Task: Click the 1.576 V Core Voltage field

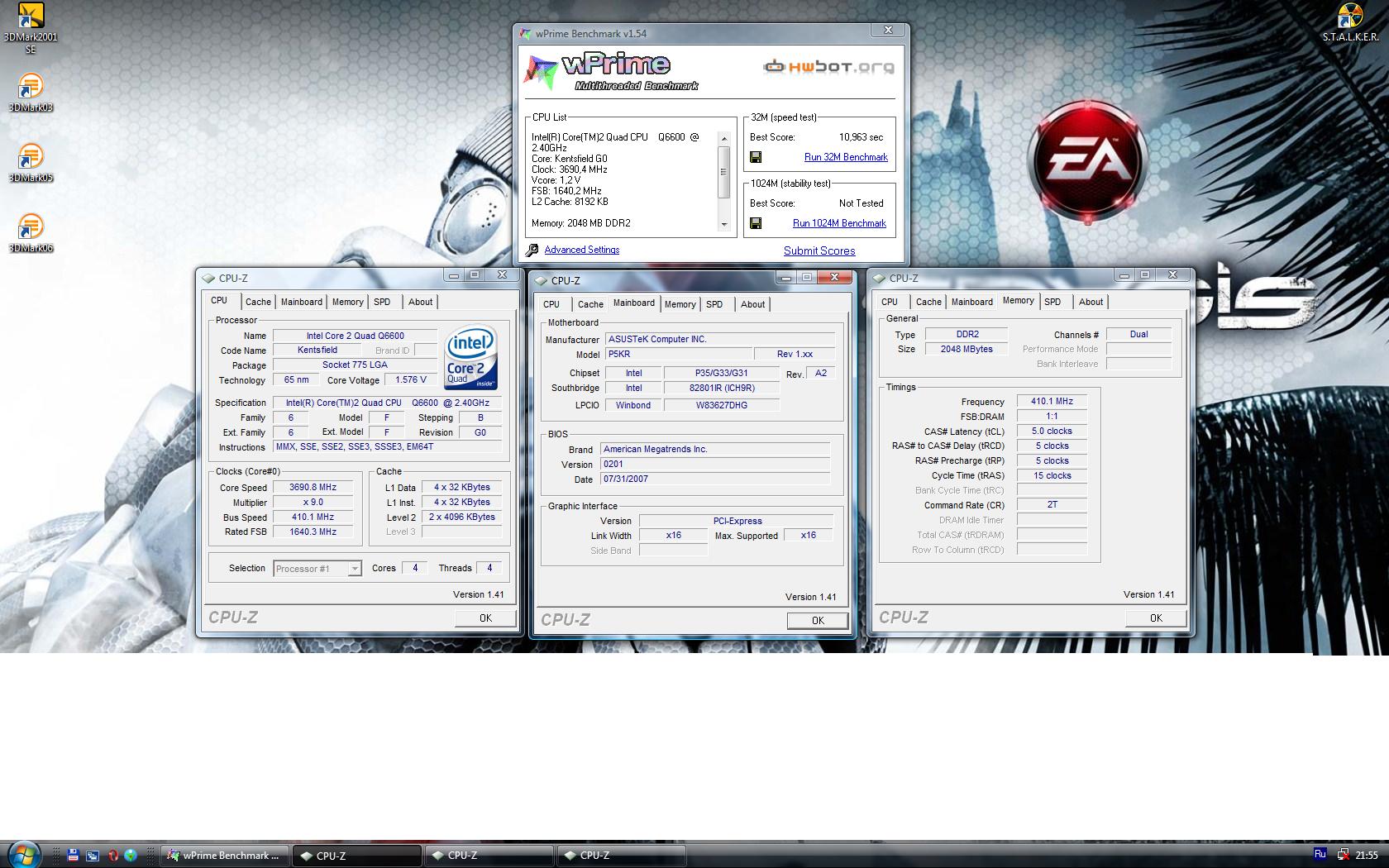Action: (x=411, y=380)
